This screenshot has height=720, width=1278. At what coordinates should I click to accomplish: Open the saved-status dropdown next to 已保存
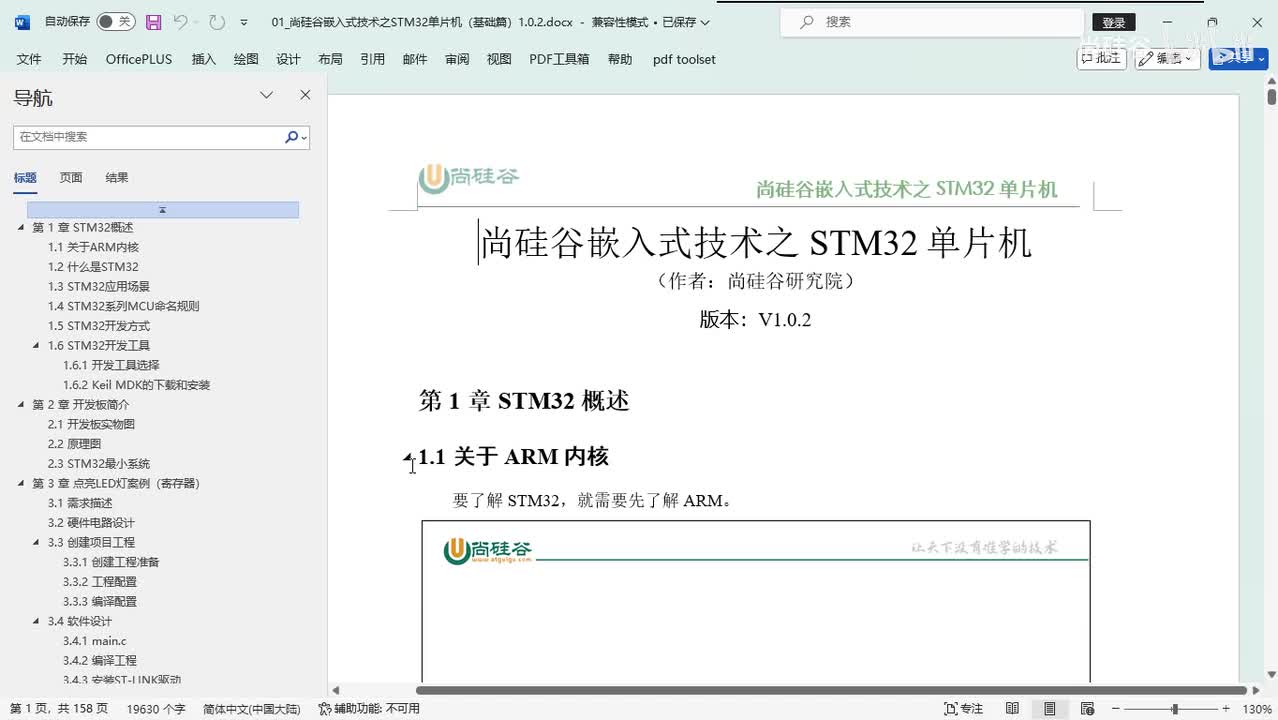tap(705, 22)
